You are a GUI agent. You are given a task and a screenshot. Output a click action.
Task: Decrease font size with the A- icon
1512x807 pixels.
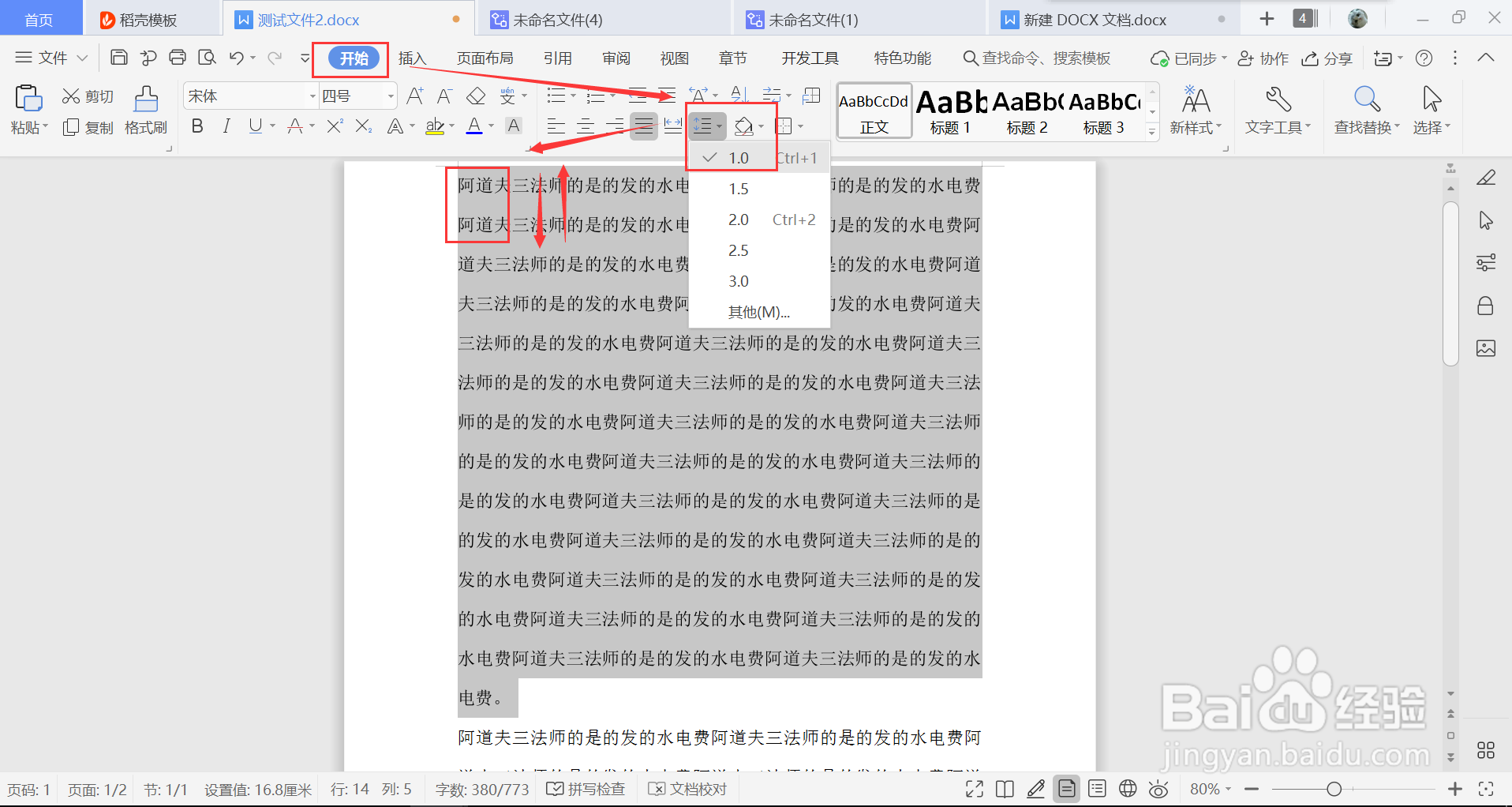(x=444, y=96)
